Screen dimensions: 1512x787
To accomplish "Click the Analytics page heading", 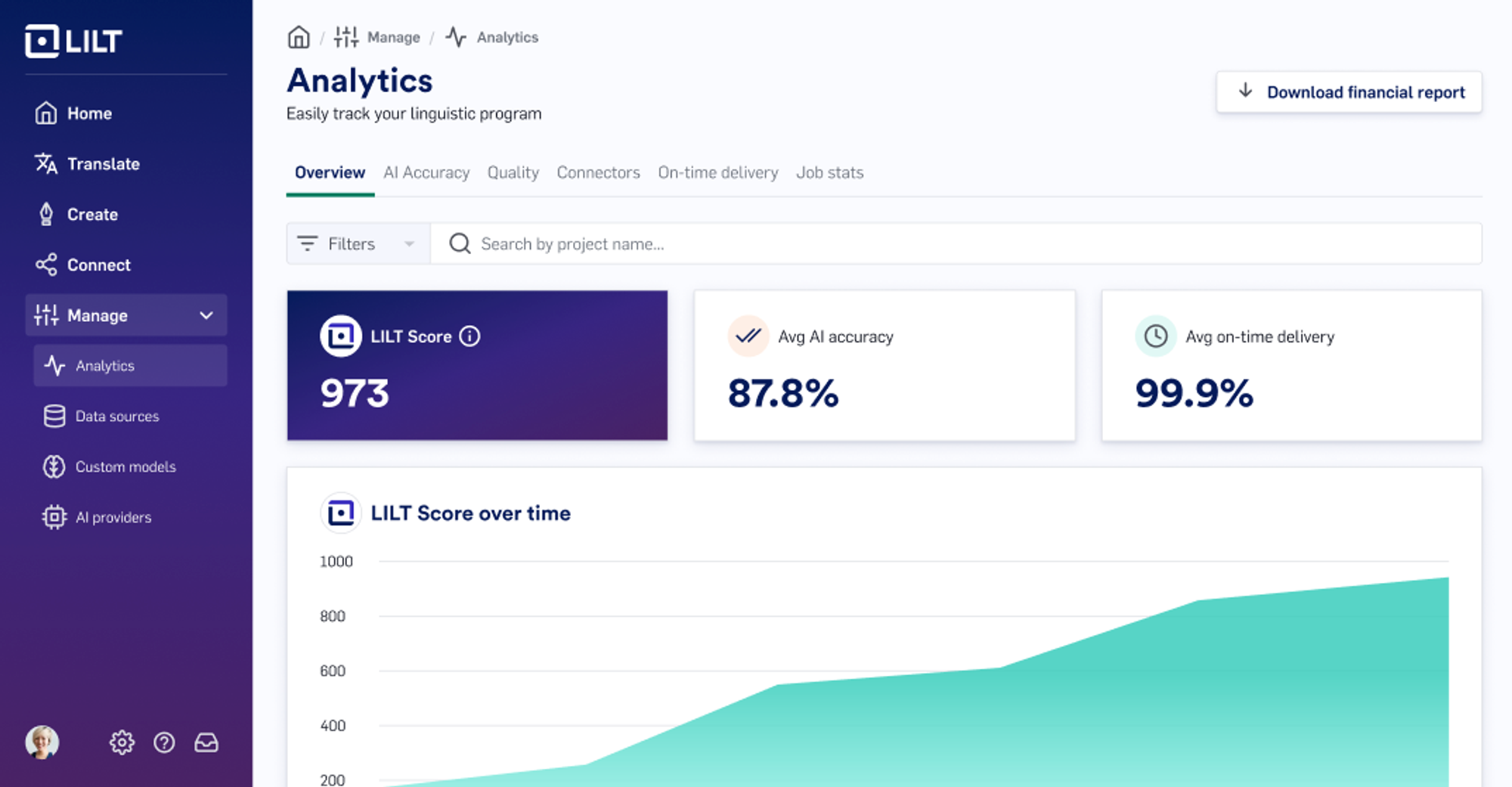I will click(360, 81).
